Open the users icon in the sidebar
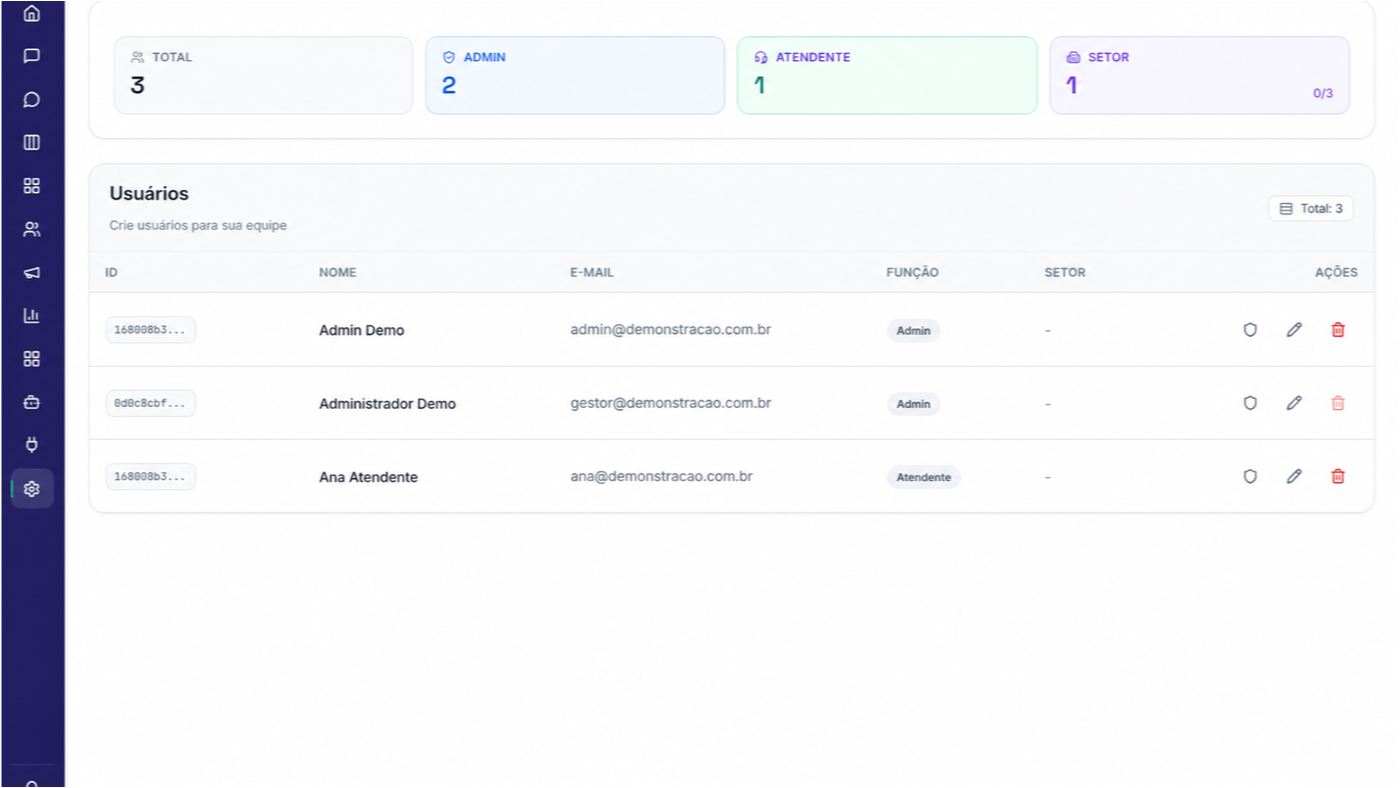Image resolution: width=1400 pixels, height=788 pixels. tap(31, 229)
